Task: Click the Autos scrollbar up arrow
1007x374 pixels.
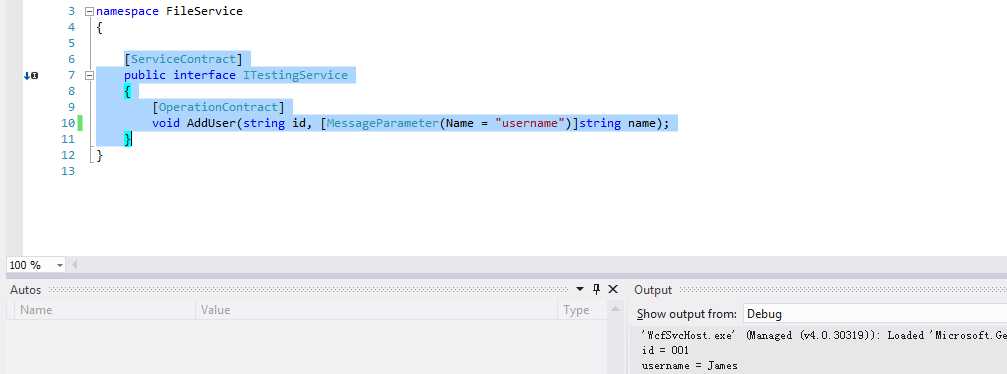Action: [x=615, y=309]
